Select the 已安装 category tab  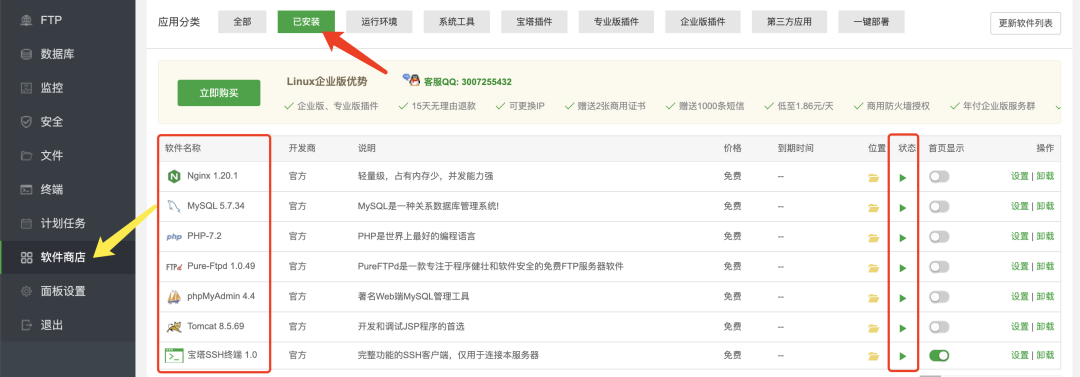(306, 21)
